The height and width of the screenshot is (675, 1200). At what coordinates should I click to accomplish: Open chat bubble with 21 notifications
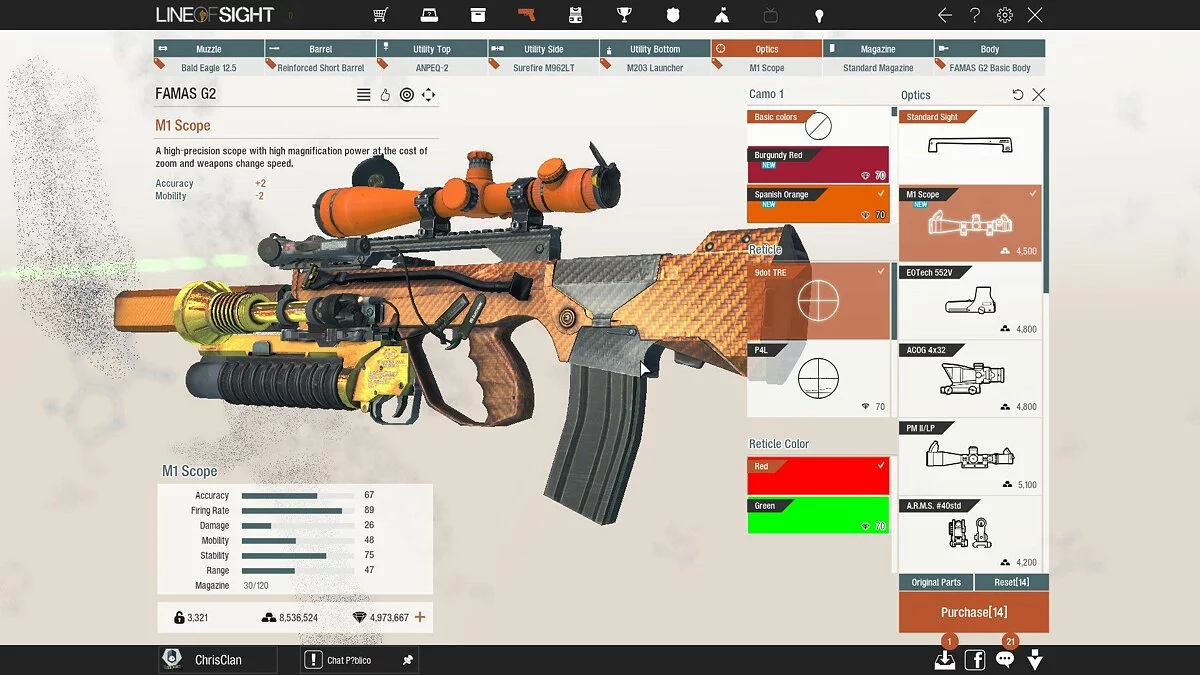[1005, 659]
